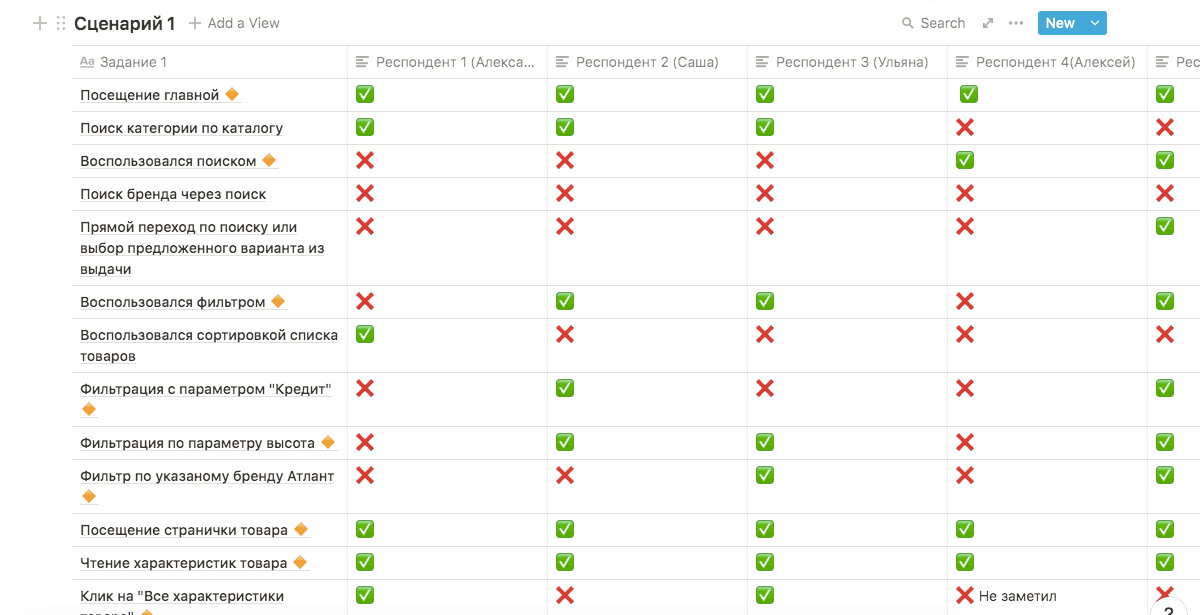Open the dropdown arrow beside New button
This screenshot has width=1200, height=615.
pos(1095,23)
